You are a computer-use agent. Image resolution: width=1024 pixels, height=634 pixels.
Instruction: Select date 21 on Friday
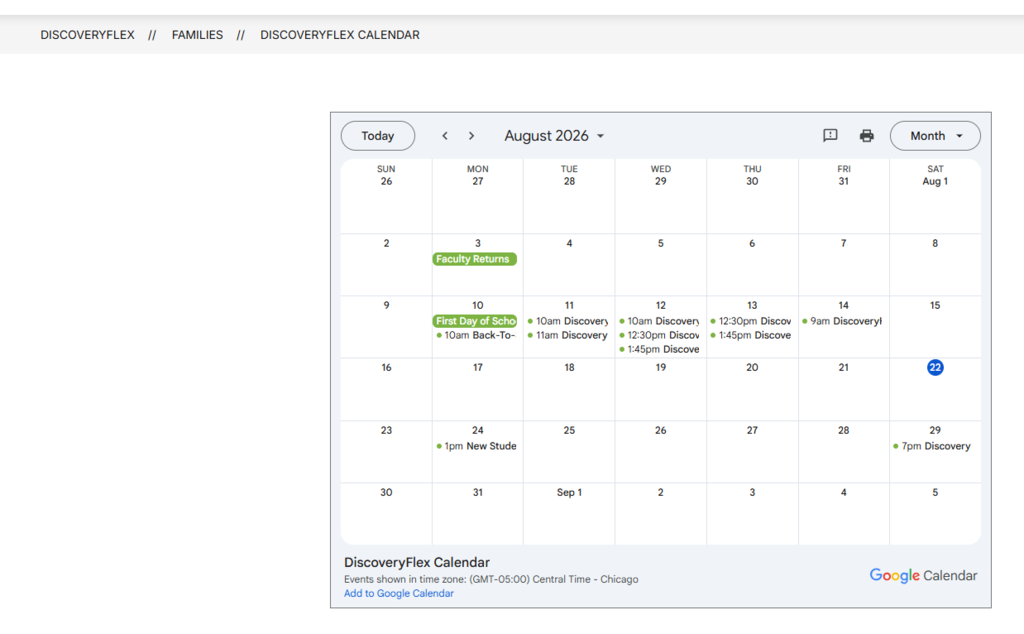pos(844,368)
